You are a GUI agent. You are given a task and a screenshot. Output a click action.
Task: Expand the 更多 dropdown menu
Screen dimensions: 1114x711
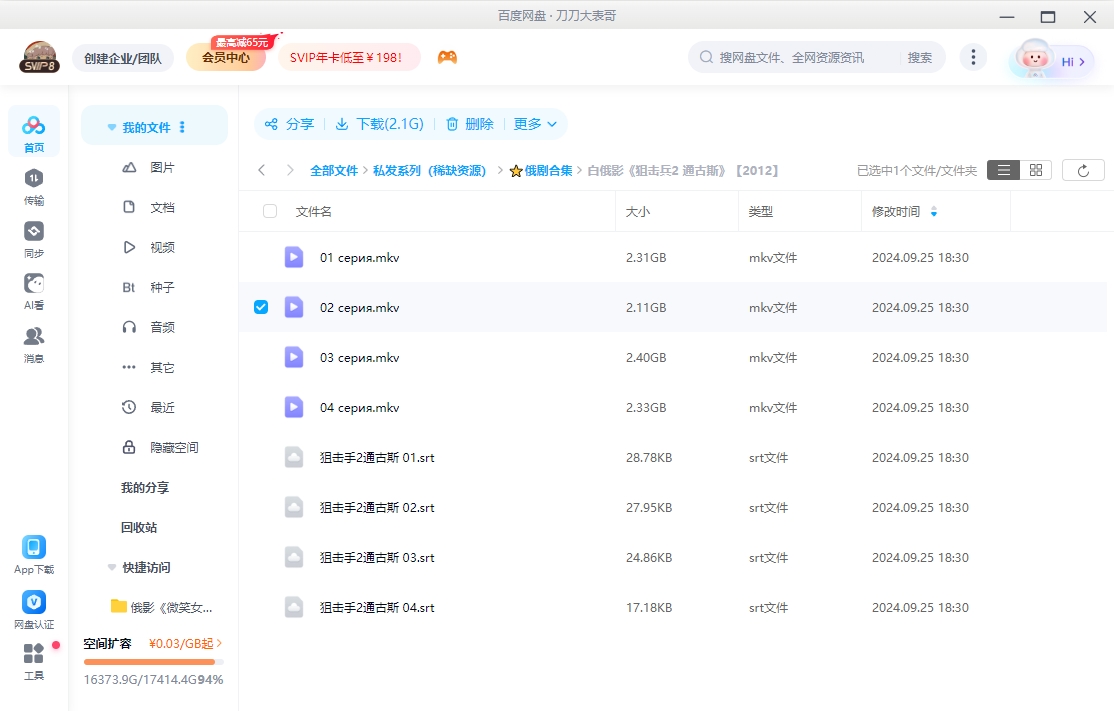[x=535, y=124]
